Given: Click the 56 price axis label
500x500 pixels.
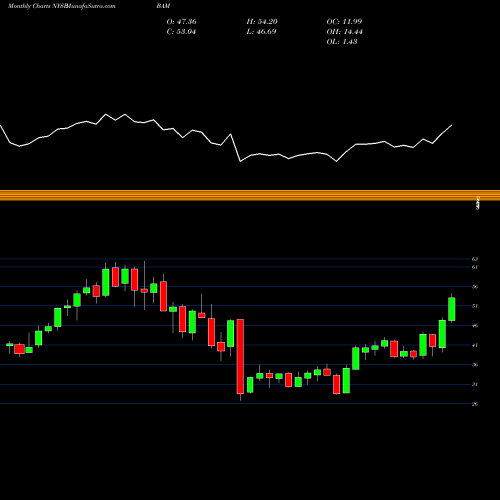Looking at the screenshot, I should click(x=475, y=287).
